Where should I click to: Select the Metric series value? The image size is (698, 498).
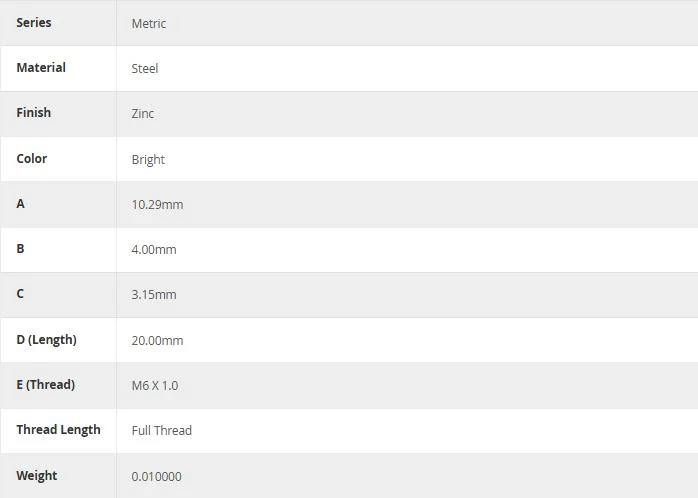pyautogui.click(x=149, y=24)
